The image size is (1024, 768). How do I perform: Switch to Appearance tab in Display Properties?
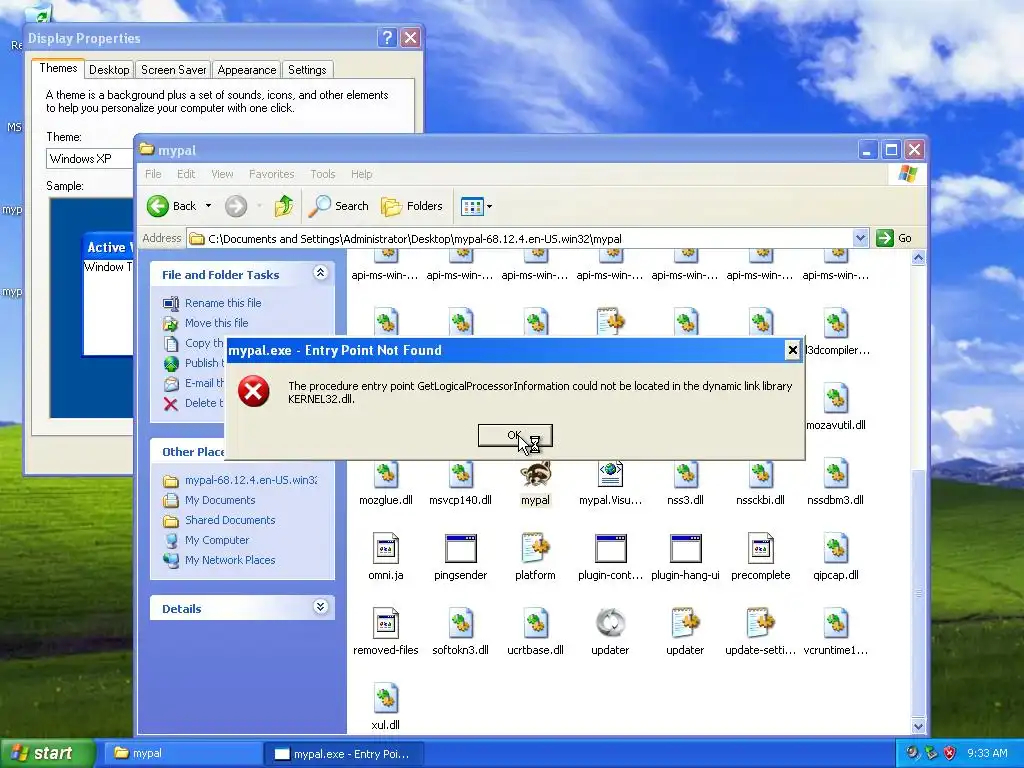(x=247, y=70)
